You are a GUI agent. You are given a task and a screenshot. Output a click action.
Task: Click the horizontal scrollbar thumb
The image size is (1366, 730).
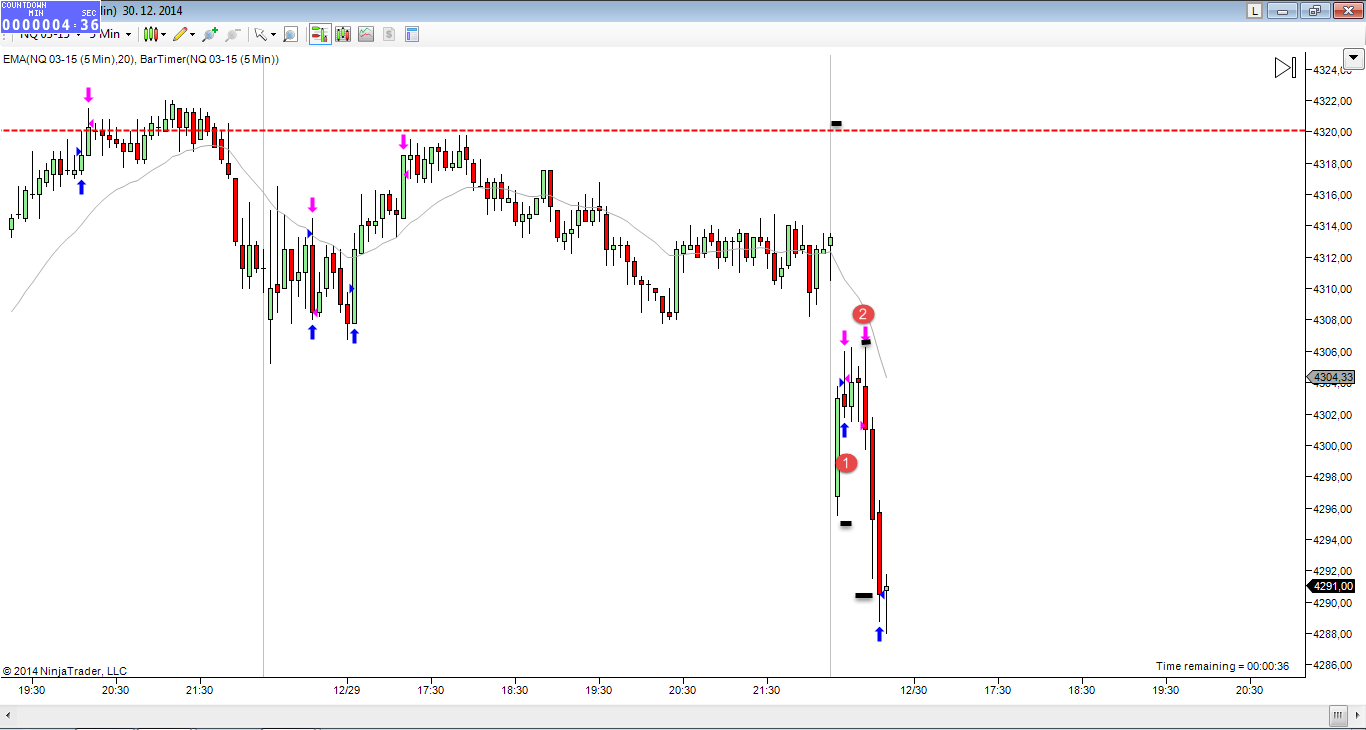1337,716
